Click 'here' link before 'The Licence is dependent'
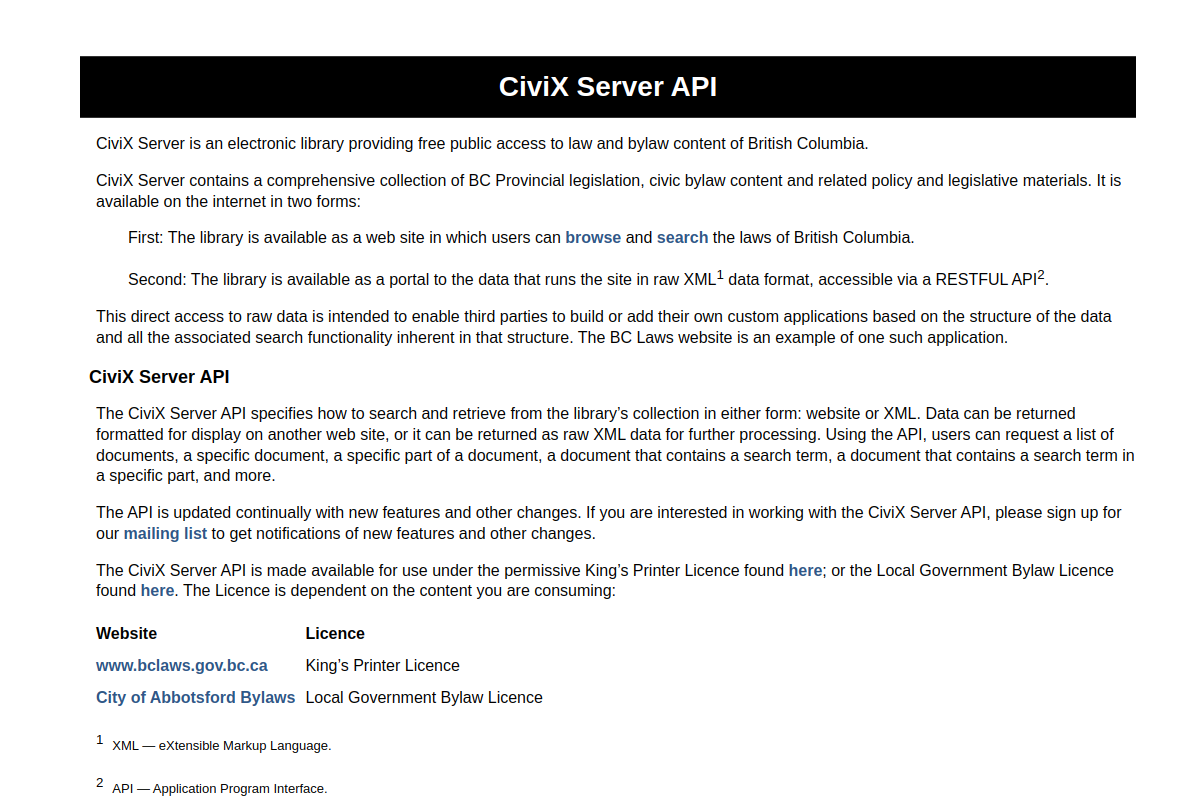The width and height of the screenshot is (1200, 800). (157, 591)
